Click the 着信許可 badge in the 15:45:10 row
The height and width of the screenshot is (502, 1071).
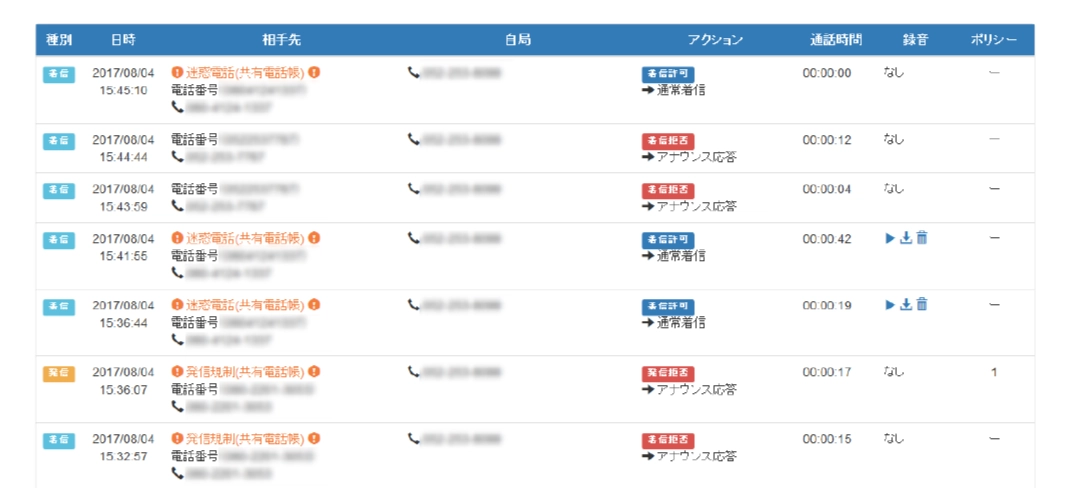[668, 74]
